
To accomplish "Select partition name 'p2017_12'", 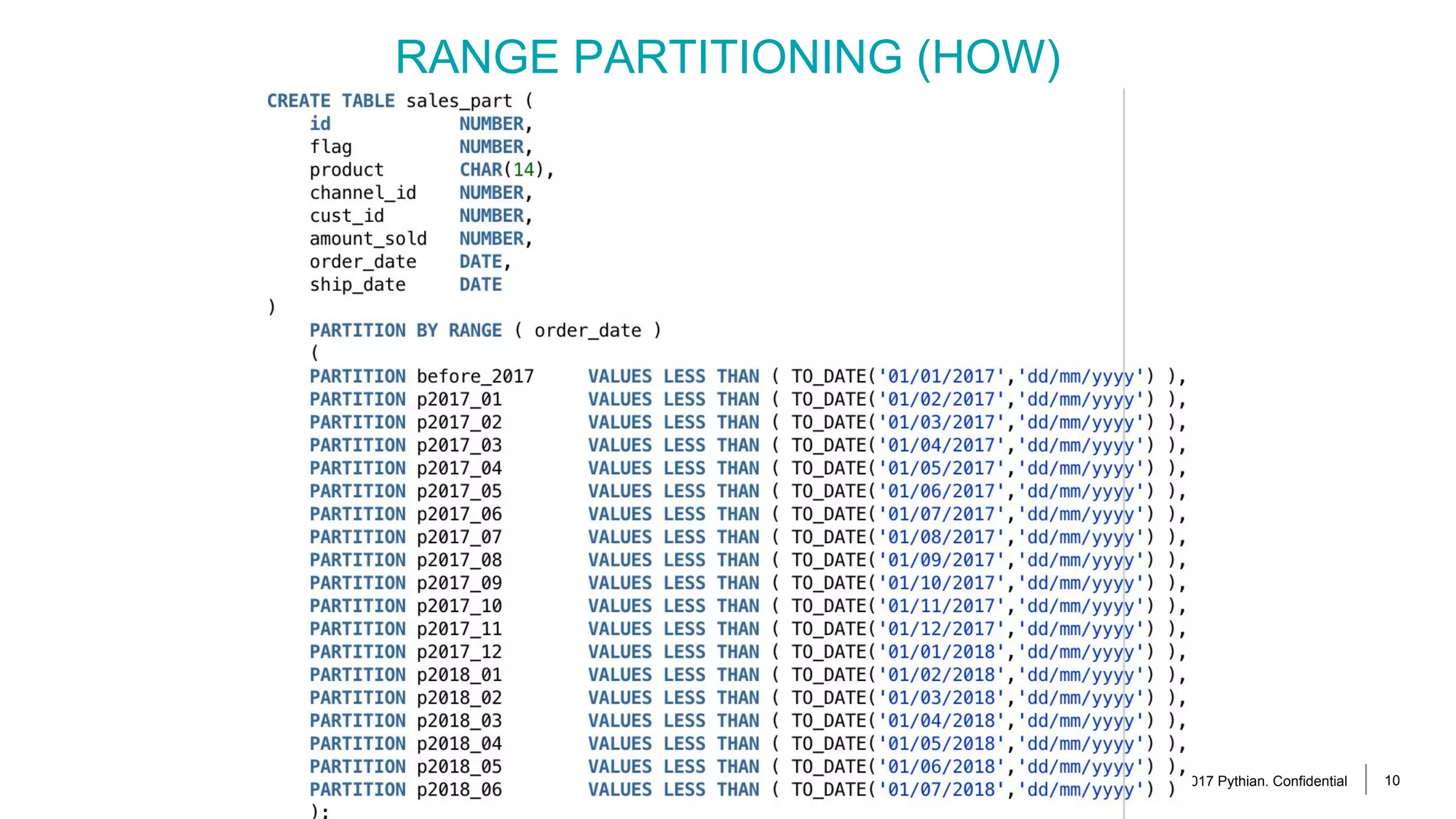I will 459,652.
